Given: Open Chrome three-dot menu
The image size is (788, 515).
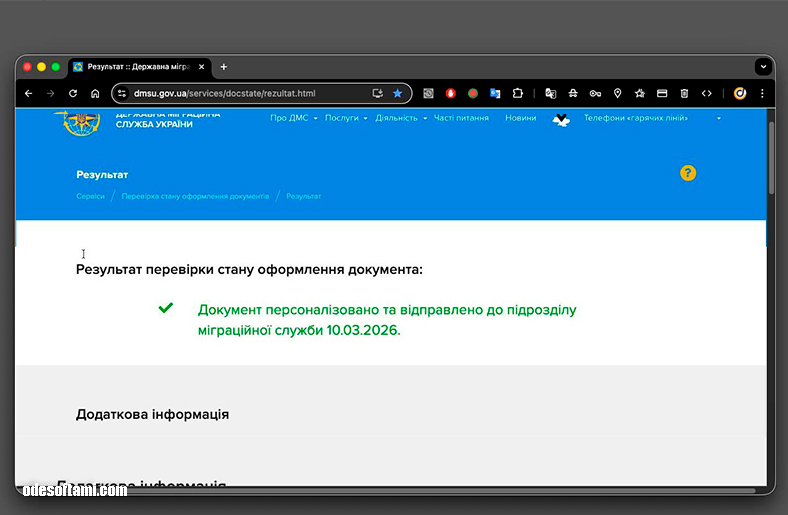Looking at the screenshot, I should (762, 93).
